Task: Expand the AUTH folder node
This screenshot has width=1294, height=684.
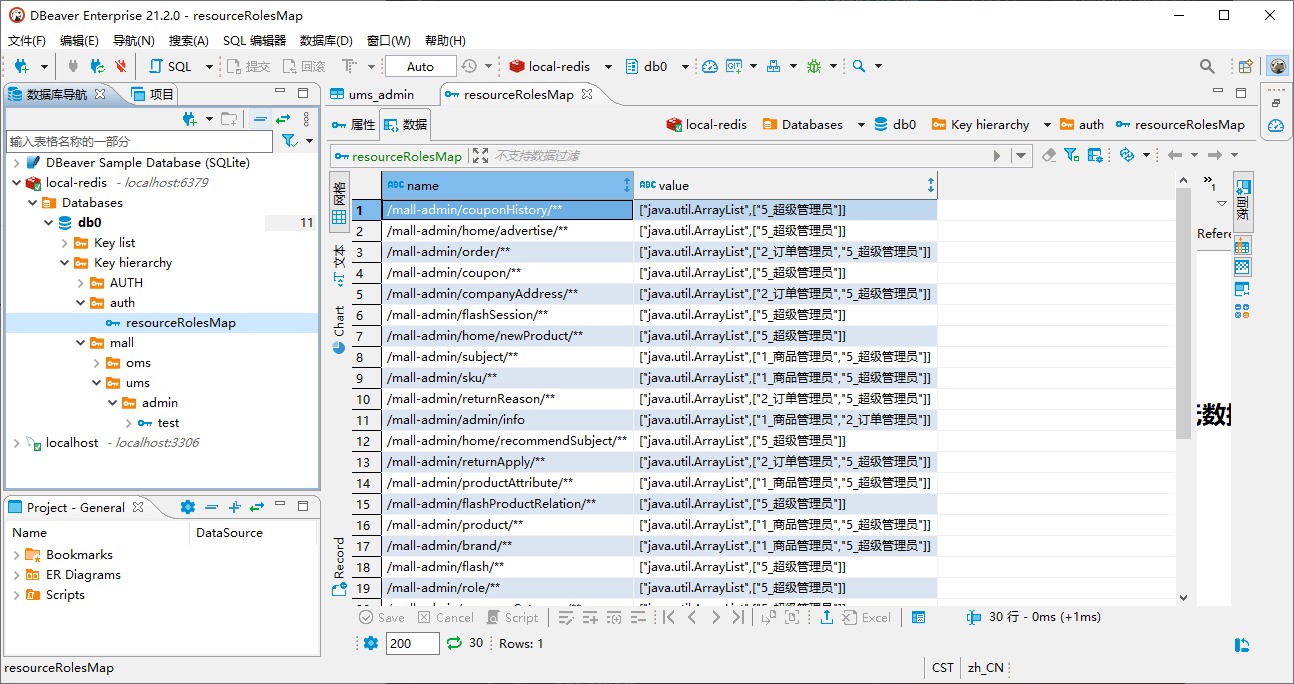Action: click(x=81, y=283)
